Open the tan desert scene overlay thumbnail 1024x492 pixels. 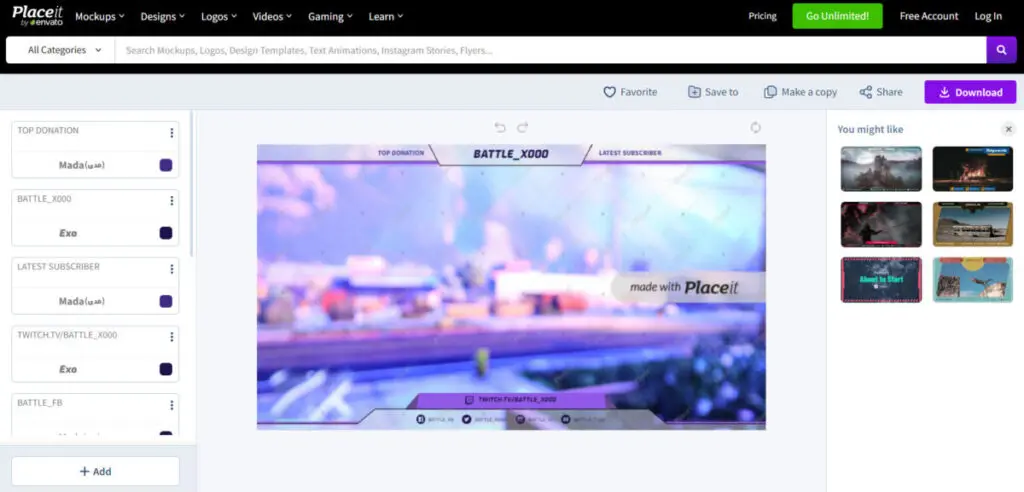972,224
